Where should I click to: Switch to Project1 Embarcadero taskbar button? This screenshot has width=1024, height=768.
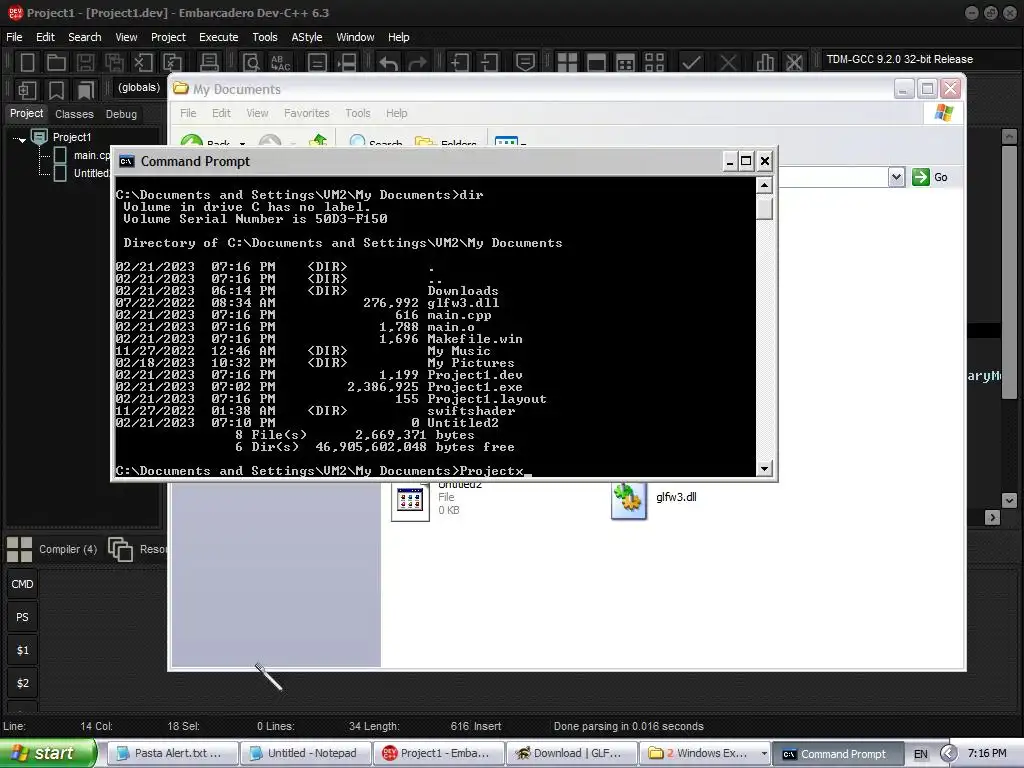click(438, 754)
